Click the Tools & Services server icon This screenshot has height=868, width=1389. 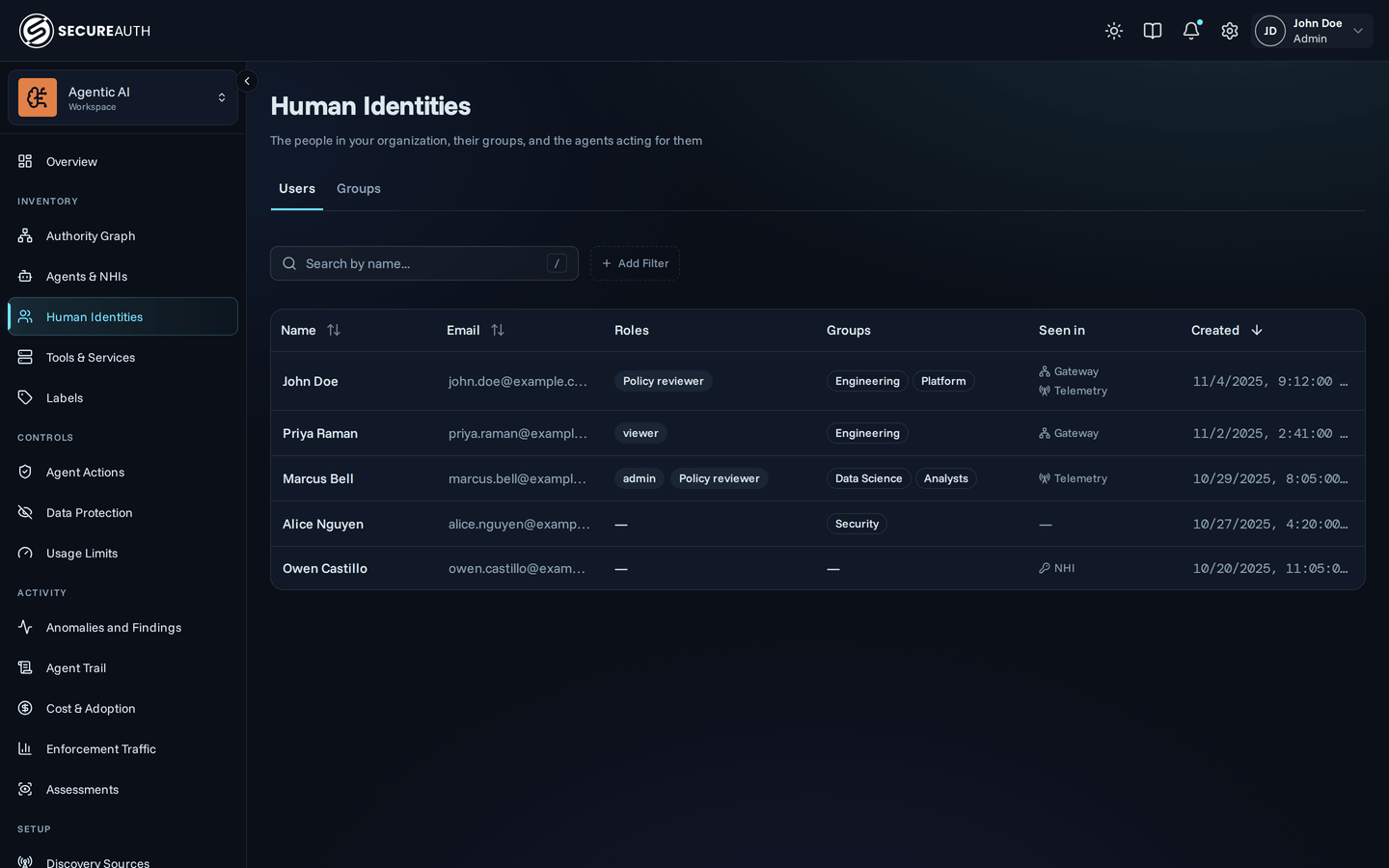tap(25, 357)
